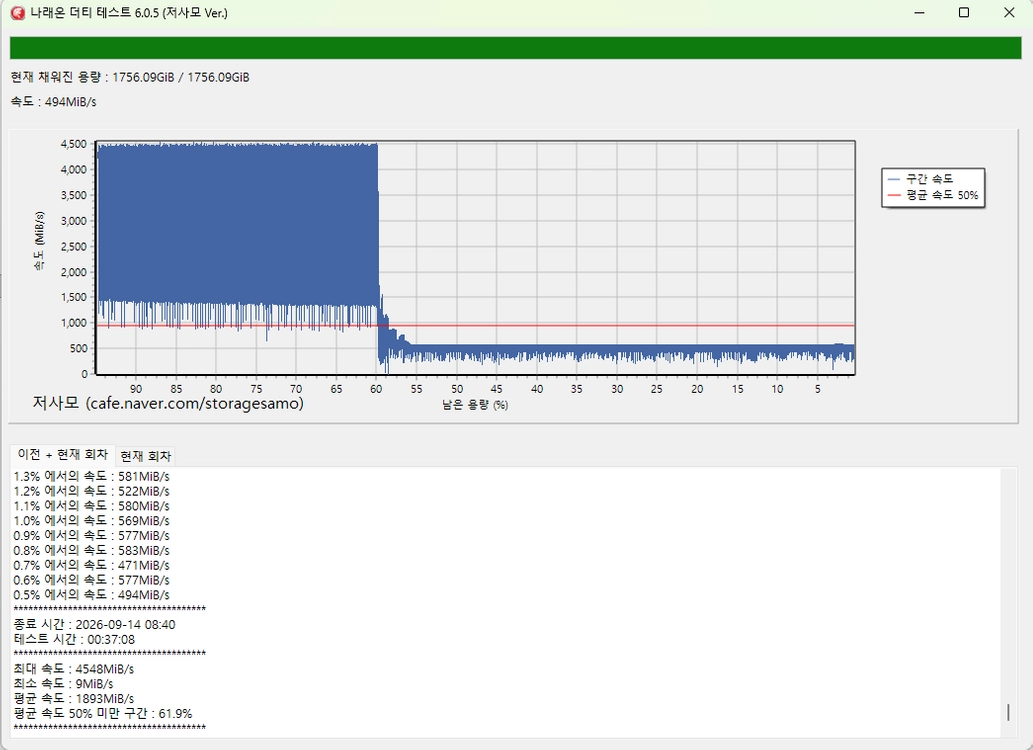The height and width of the screenshot is (750, 1033).
Task: Switch to the 현재 회차 tab
Action: (146, 456)
